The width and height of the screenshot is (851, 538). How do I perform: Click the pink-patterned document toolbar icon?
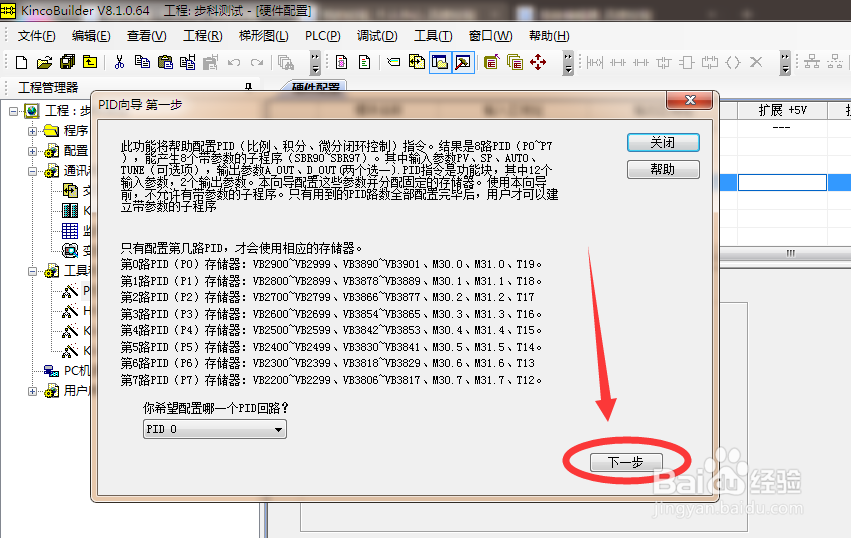341,62
